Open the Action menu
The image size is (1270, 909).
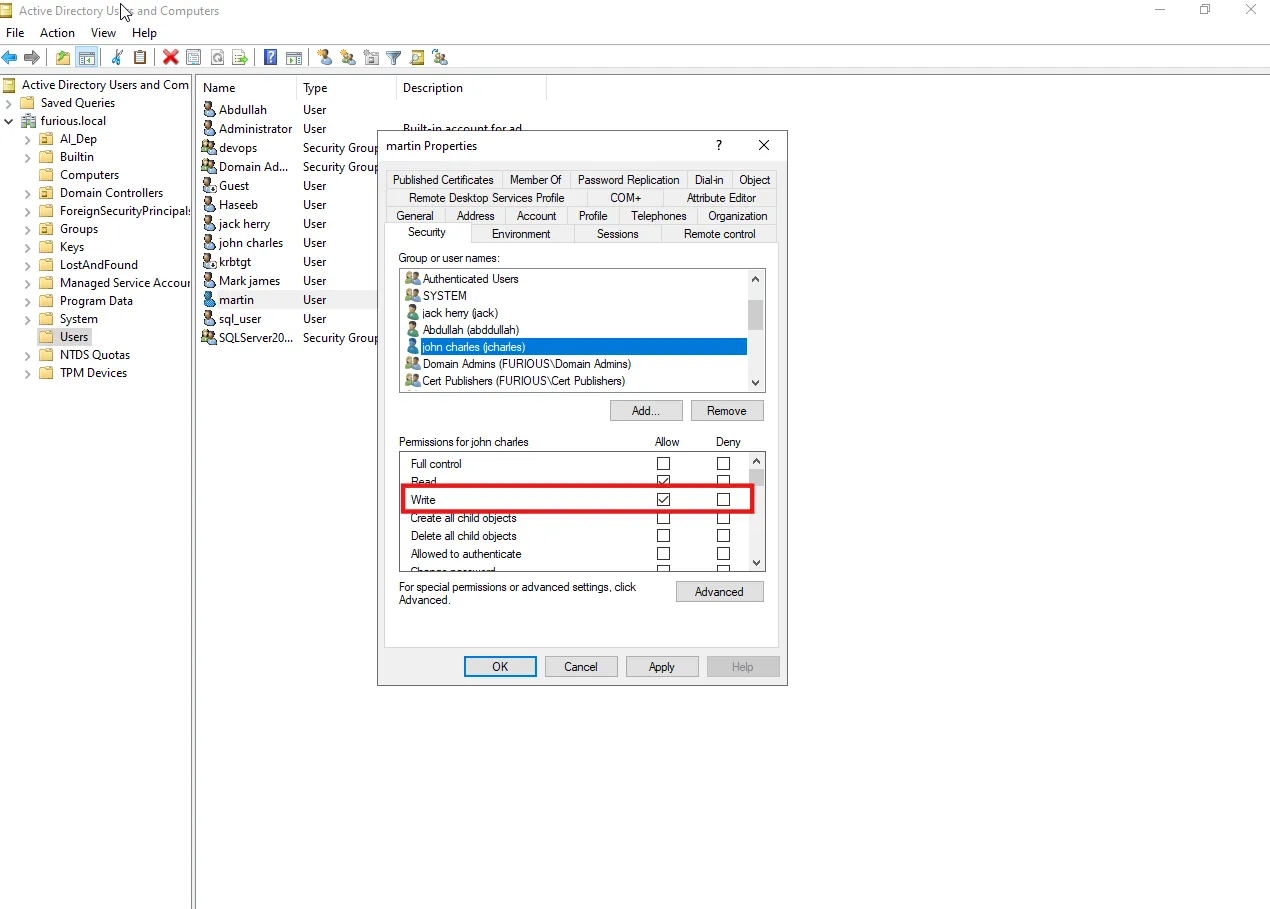point(57,33)
